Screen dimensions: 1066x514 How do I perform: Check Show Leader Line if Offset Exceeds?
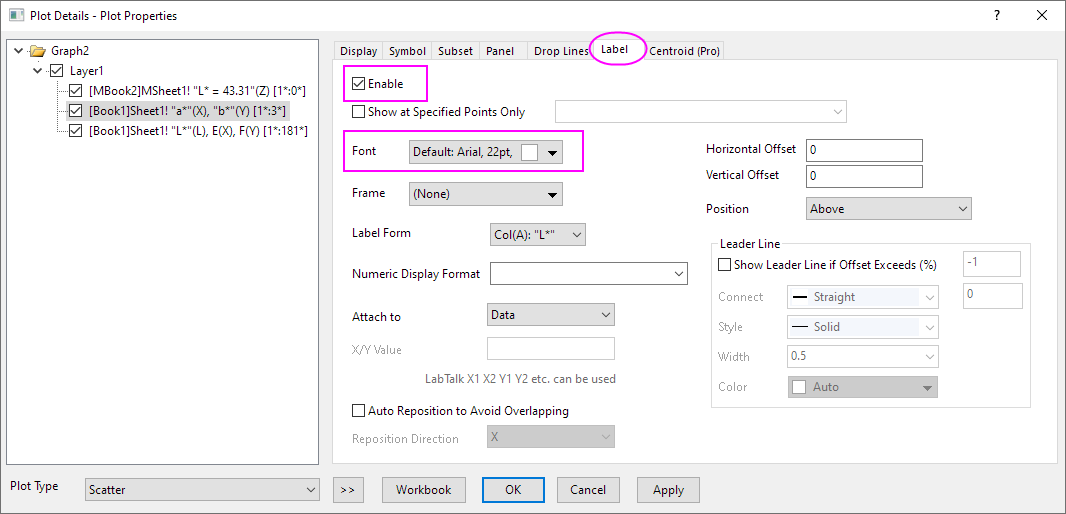point(725,265)
